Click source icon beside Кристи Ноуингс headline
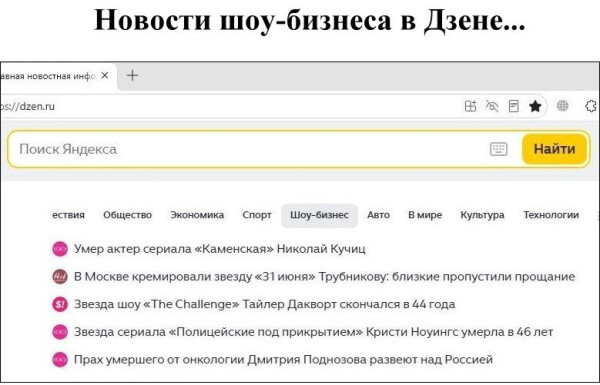The height and width of the screenshot is (385, 600). point(60,332)
